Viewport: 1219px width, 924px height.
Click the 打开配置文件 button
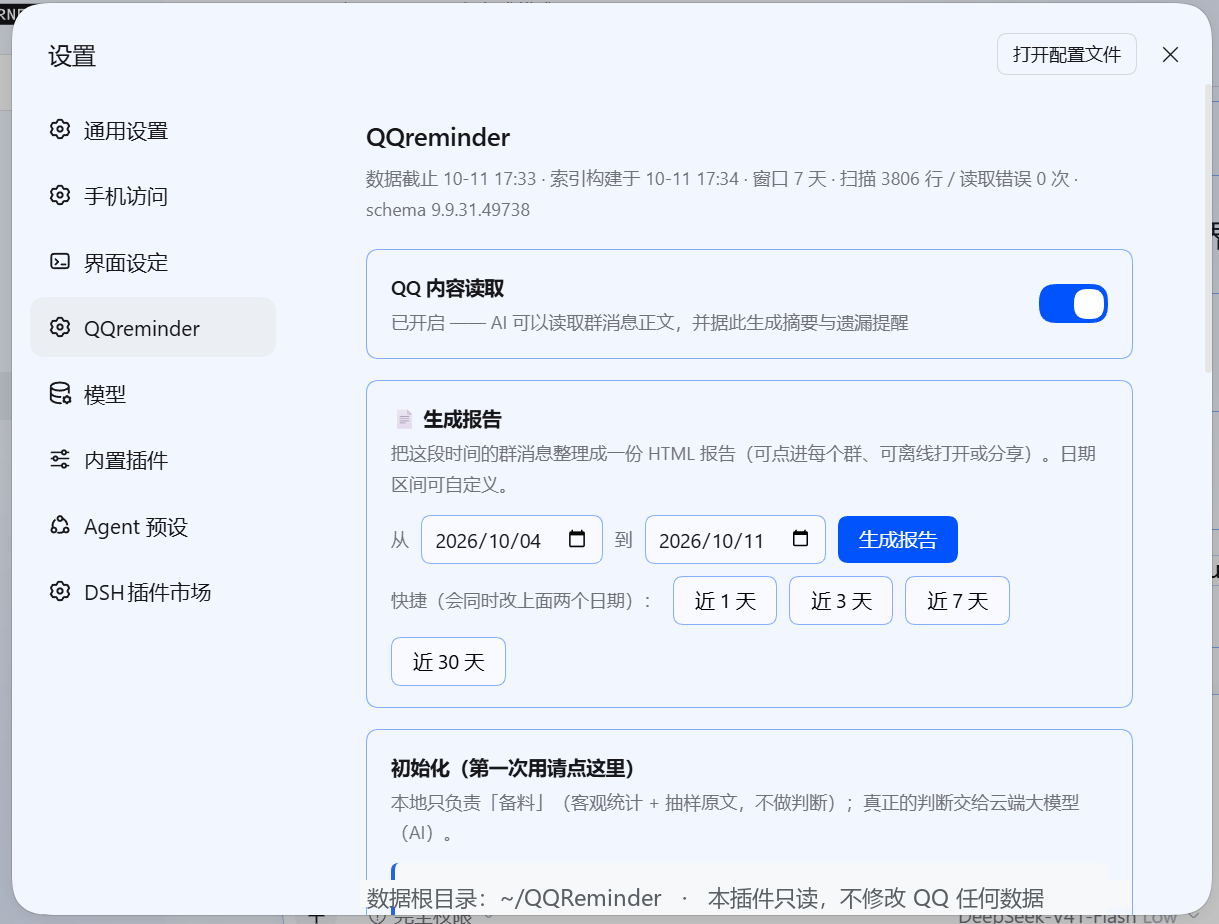(1067, 54)
